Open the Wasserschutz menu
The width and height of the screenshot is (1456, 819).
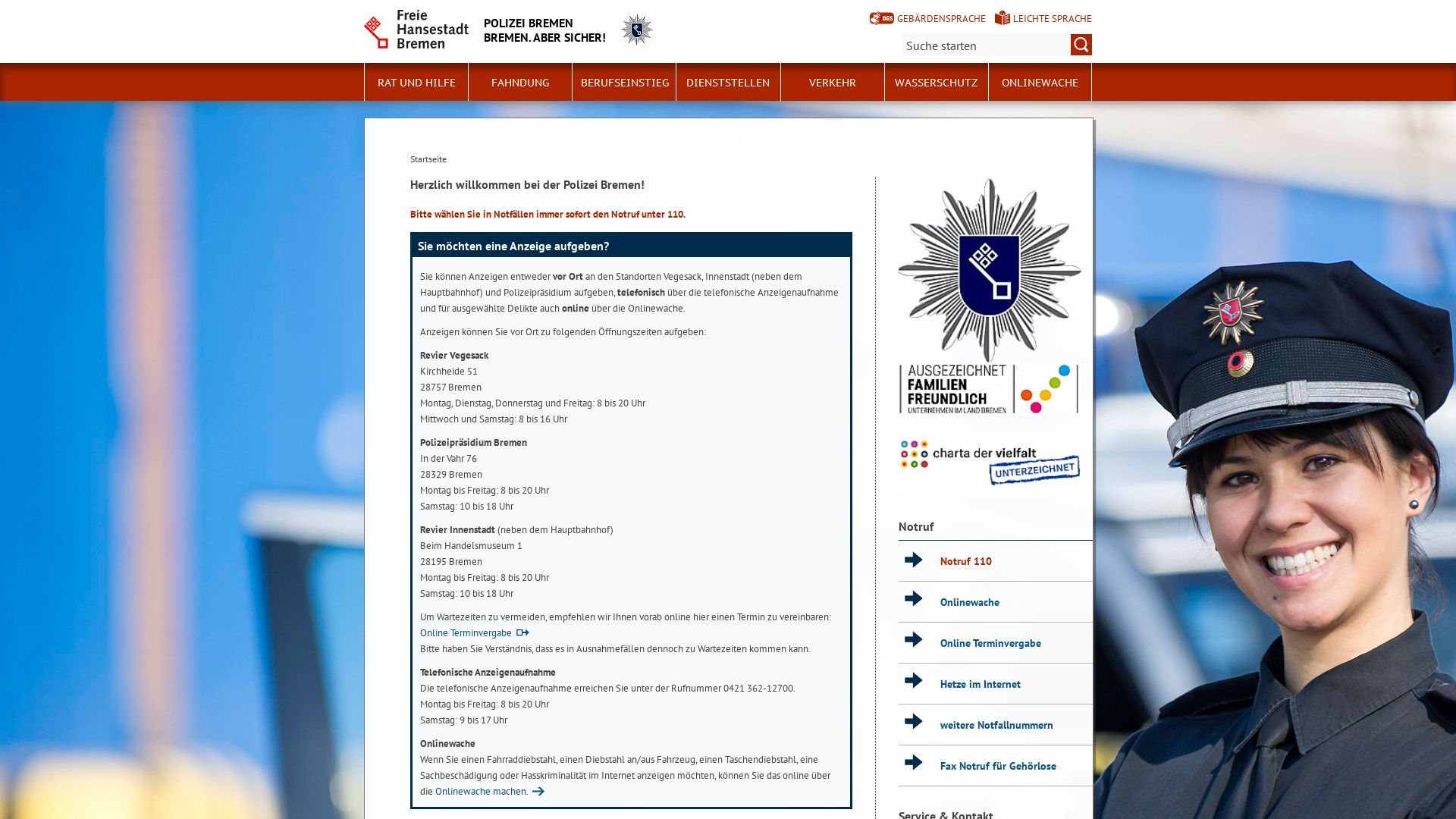tap(936, 82)
